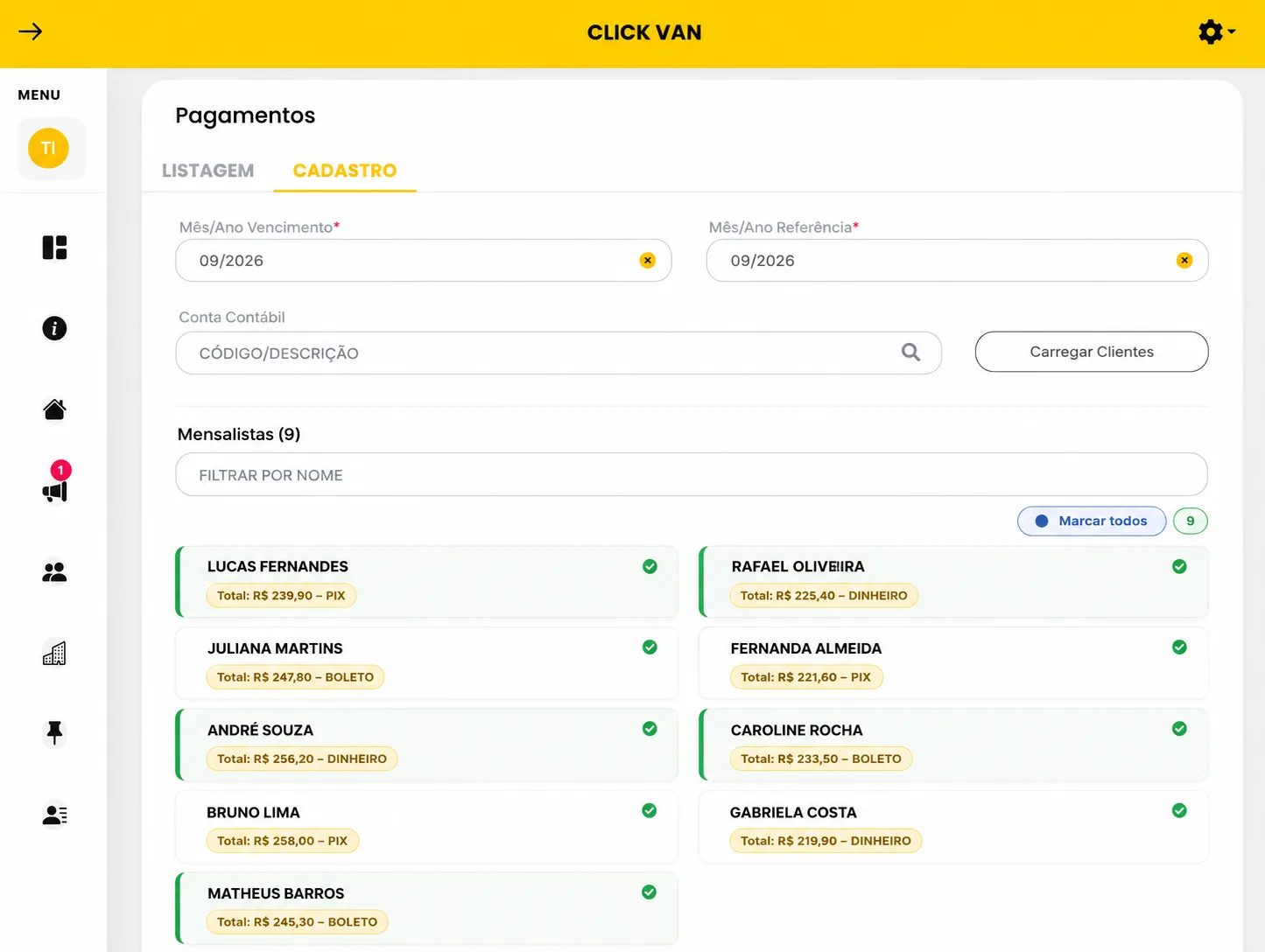Open the info icon in sidebar

tap(54, 328)
